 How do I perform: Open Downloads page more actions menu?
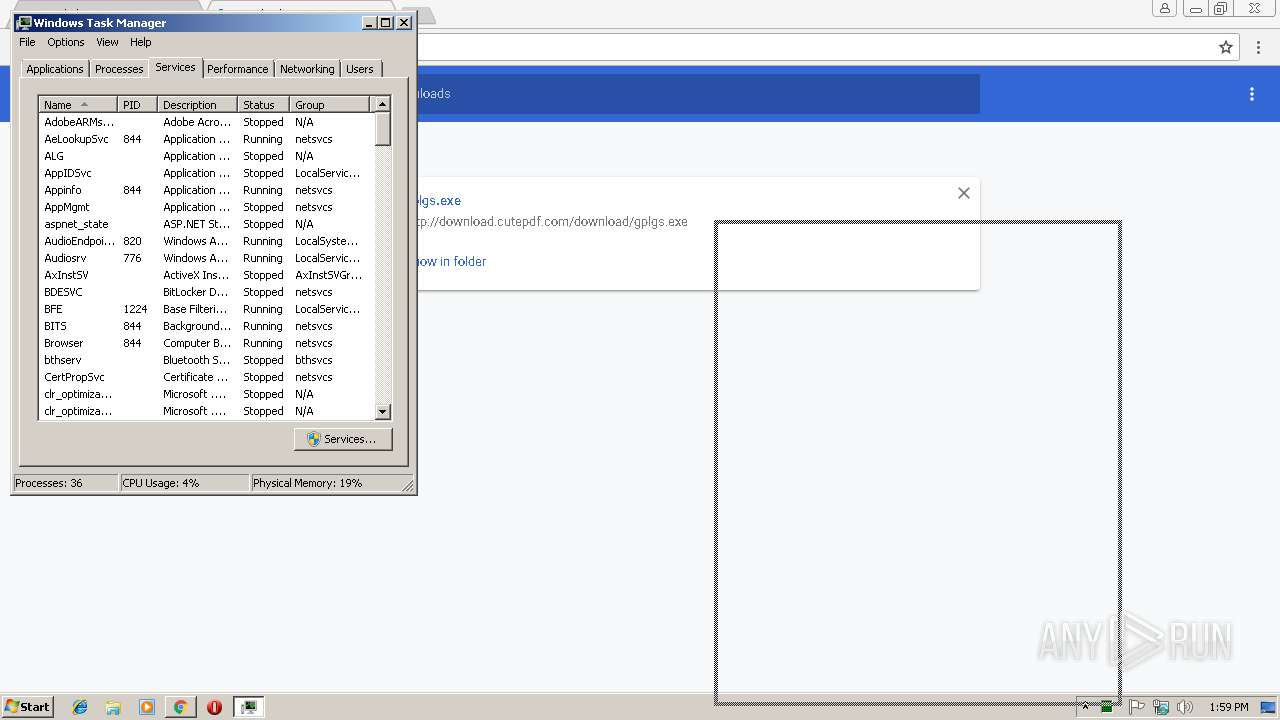(x=1251, y=94)
